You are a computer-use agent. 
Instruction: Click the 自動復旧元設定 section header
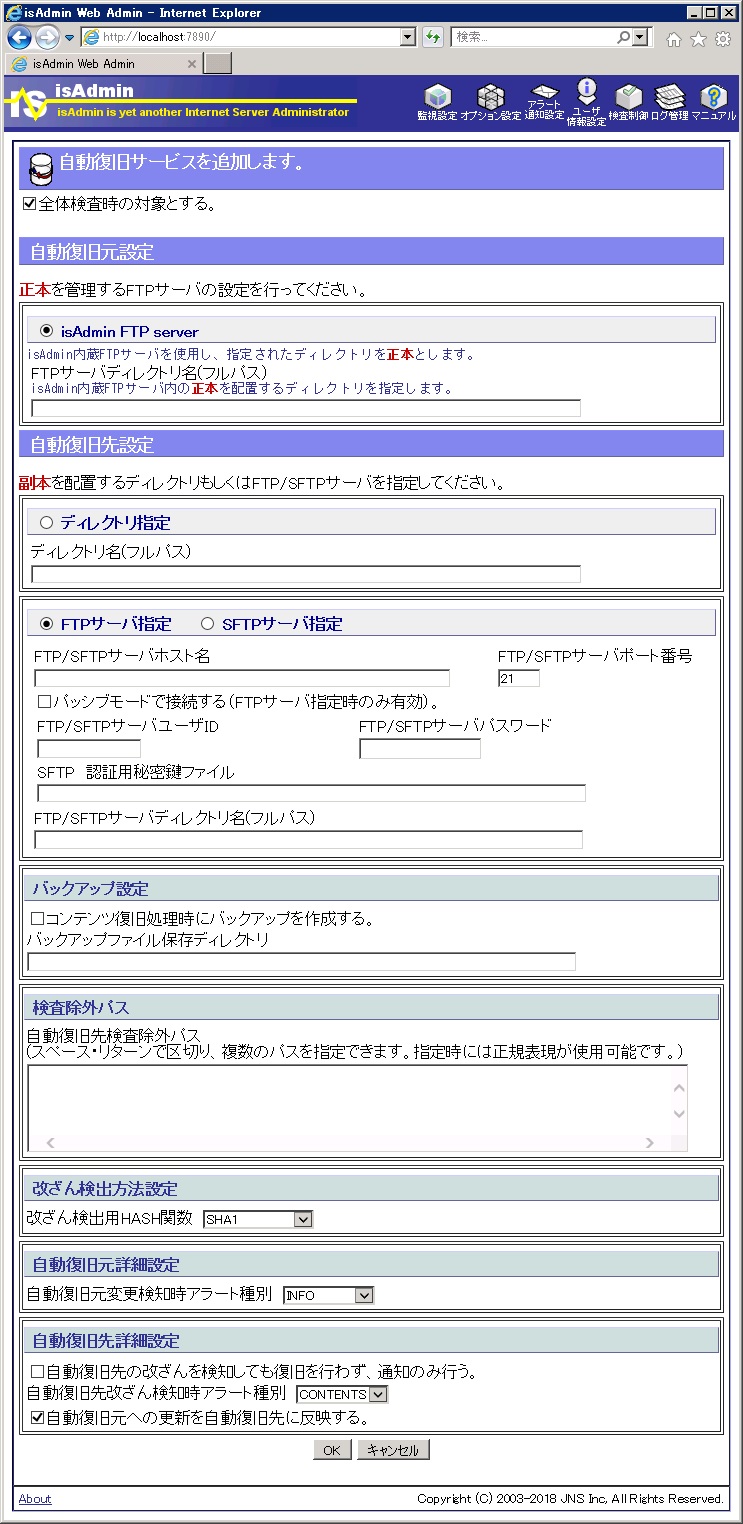pos(371,251)
